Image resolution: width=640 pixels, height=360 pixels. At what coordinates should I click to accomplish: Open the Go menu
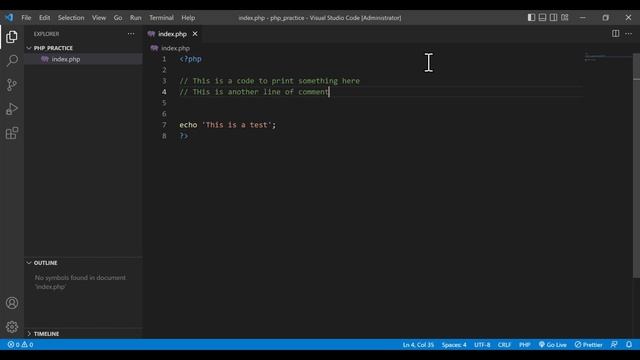tap(118, 18)
